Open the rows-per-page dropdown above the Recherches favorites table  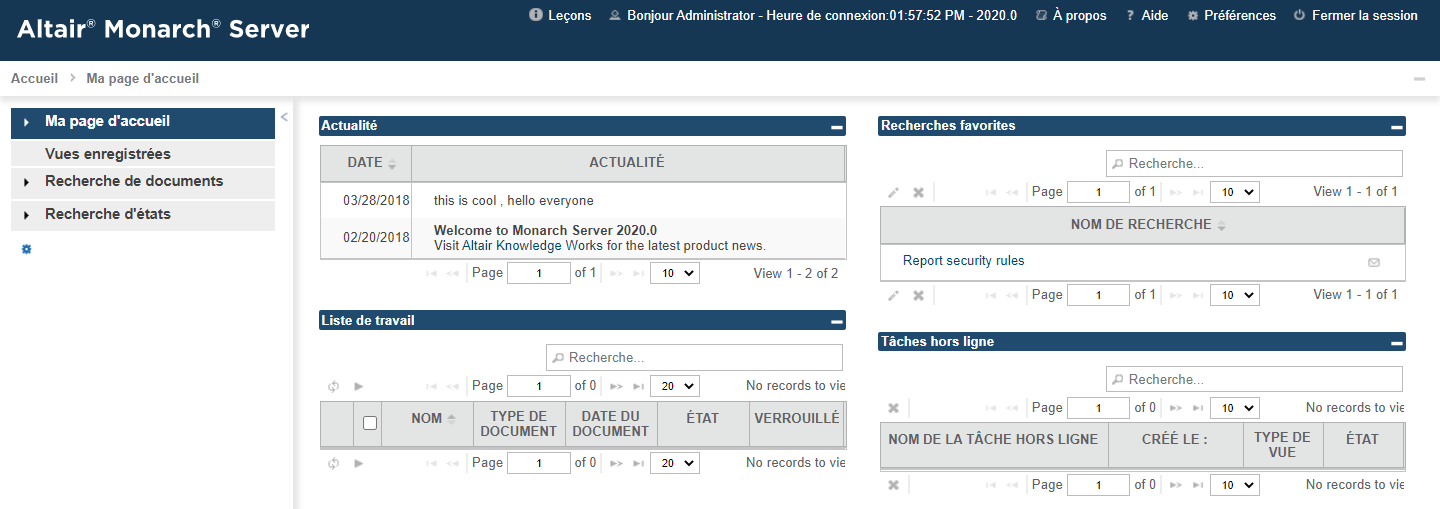1235,192
